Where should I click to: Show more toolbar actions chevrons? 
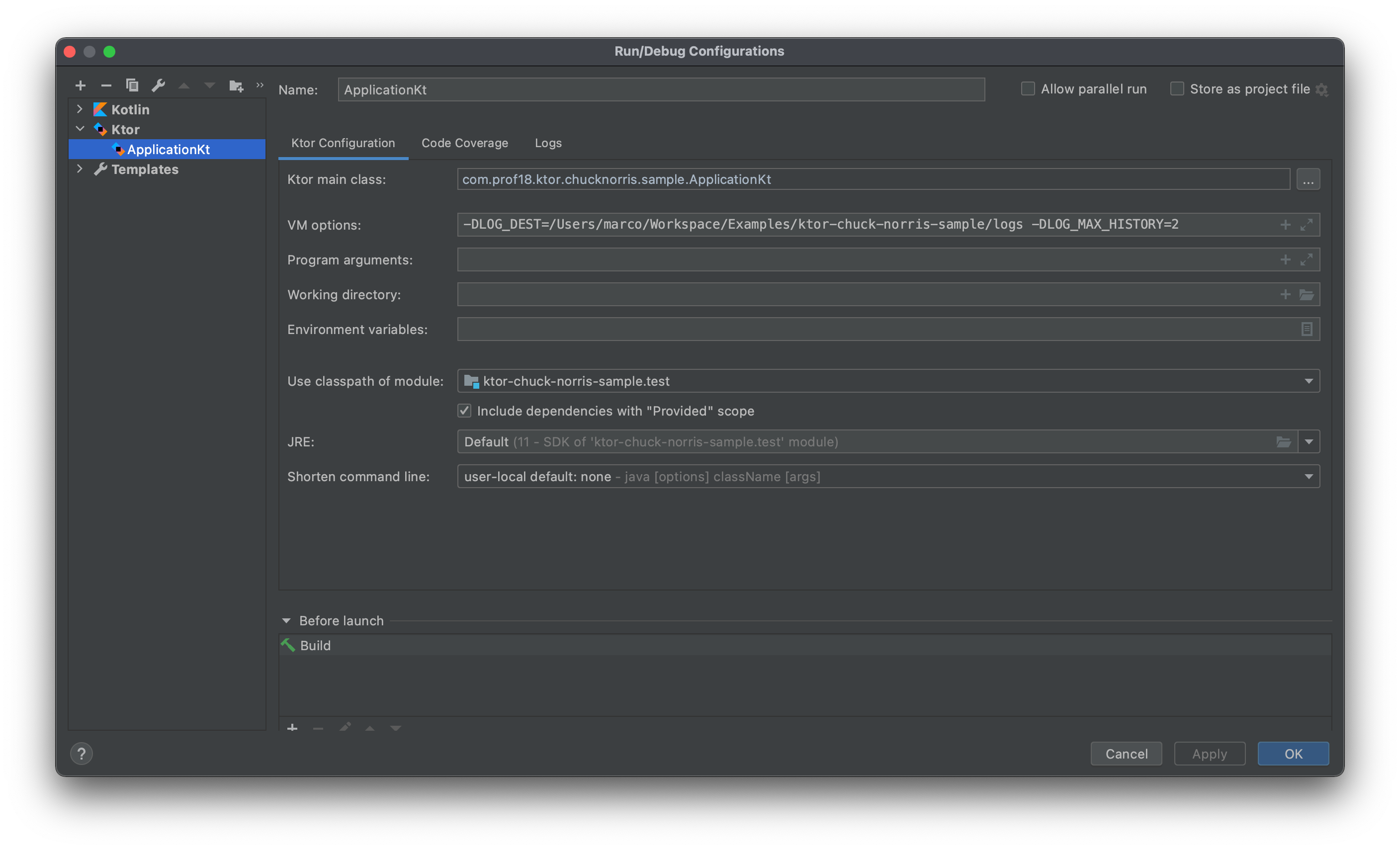pos(260,85)
